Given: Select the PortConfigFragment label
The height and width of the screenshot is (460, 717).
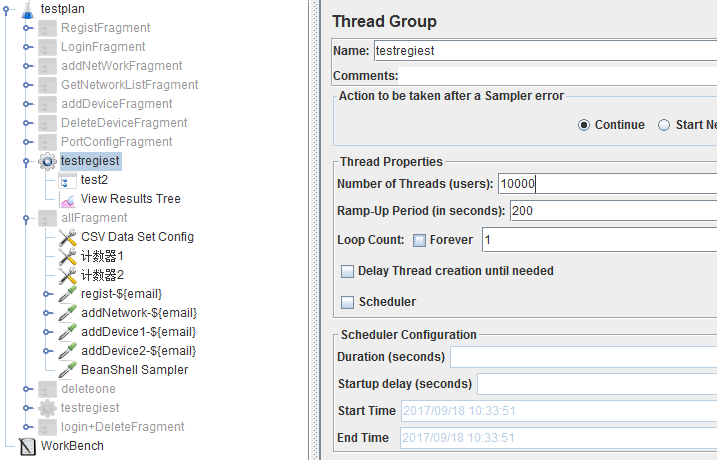Looking at the screenshot, I should point(117,142).
